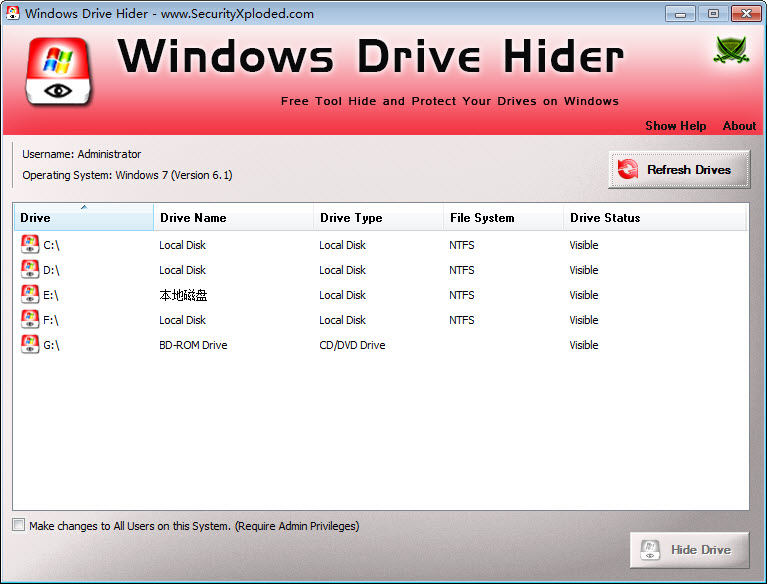The width and height of the screenshot is (767, 584).
Task: Sort by the Drive Type column header
Action: coord(378,218)
